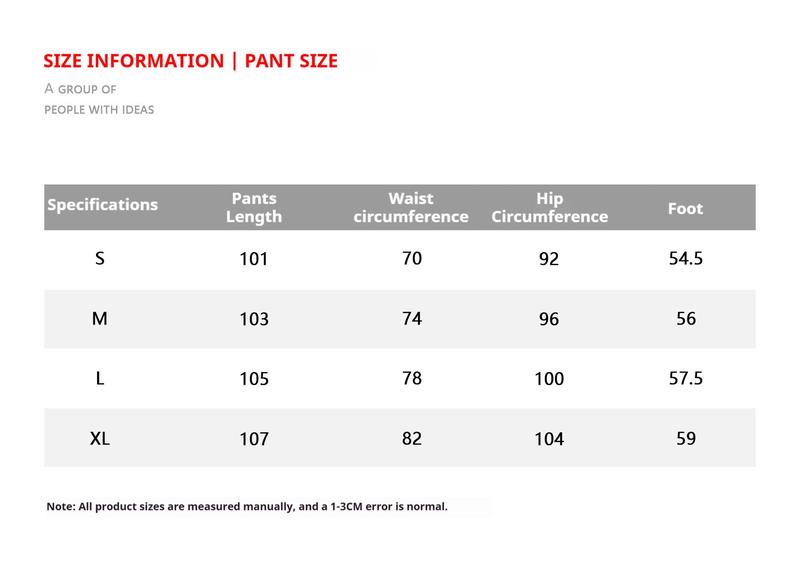Select the Foot column header

pos(685,209)
